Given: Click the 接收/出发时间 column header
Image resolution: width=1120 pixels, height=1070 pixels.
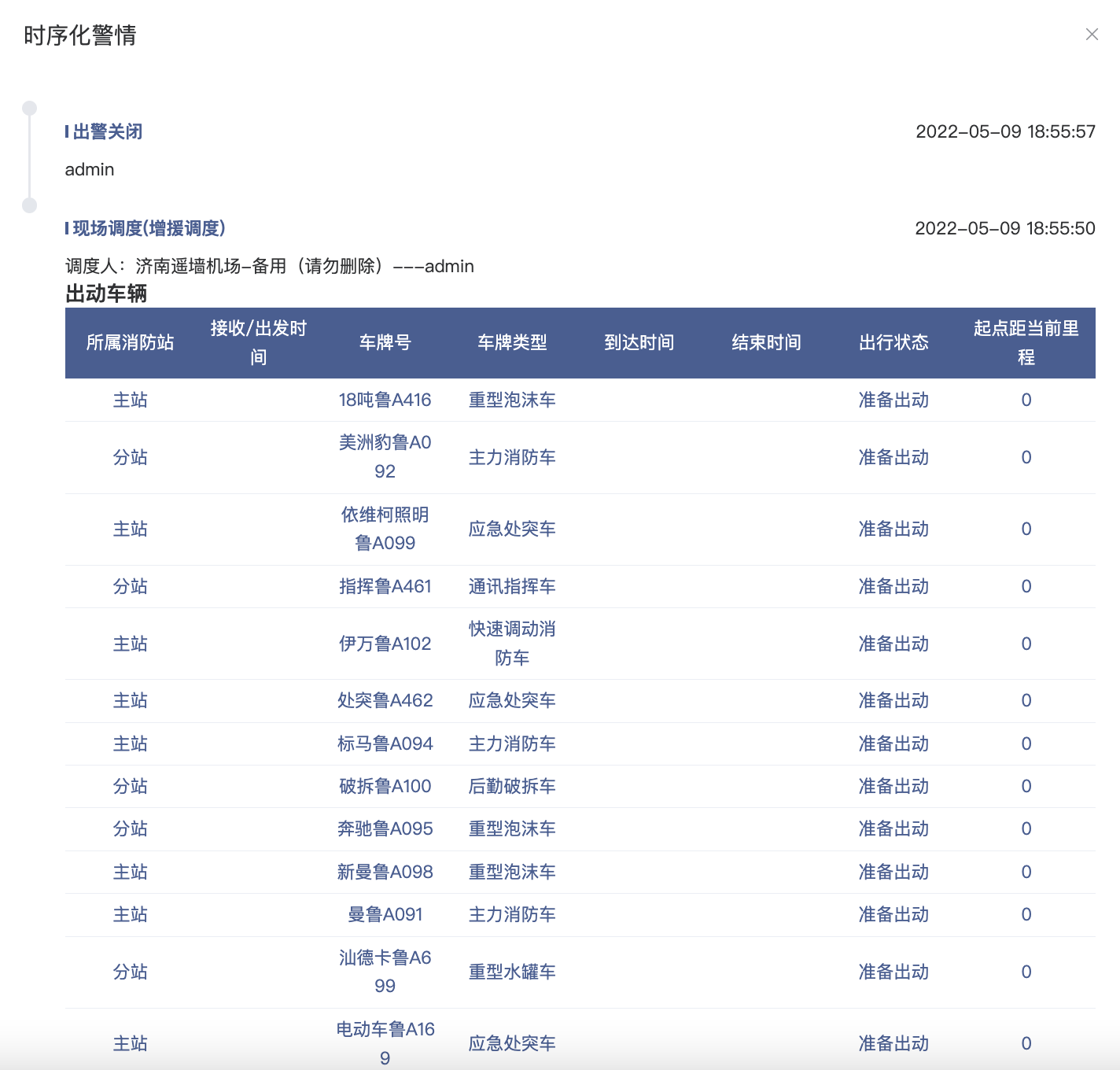Looking at the screenshot, I should 258,342.
